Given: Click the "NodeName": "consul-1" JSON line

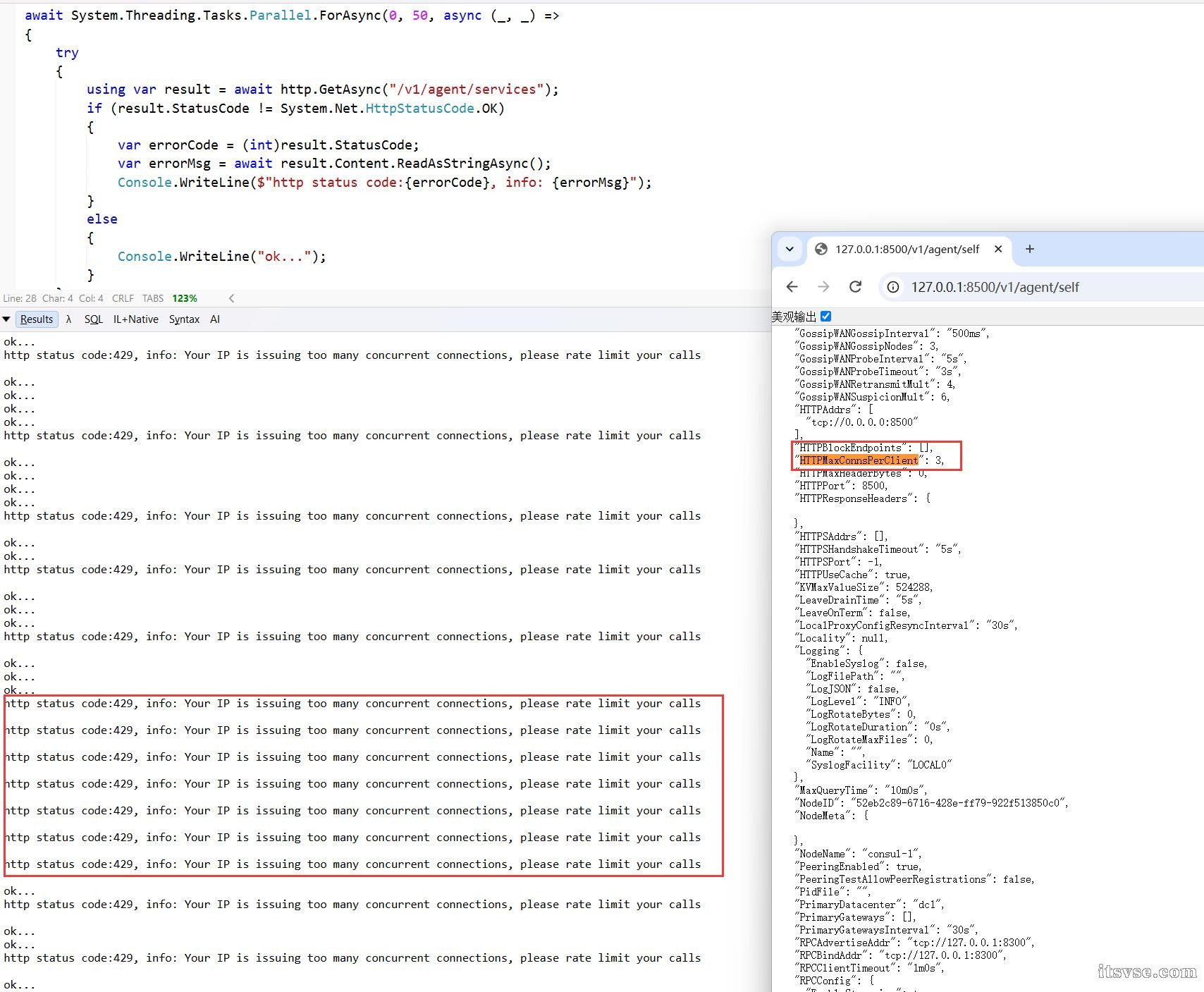Looking at the screenshot, I should point(859,854).
